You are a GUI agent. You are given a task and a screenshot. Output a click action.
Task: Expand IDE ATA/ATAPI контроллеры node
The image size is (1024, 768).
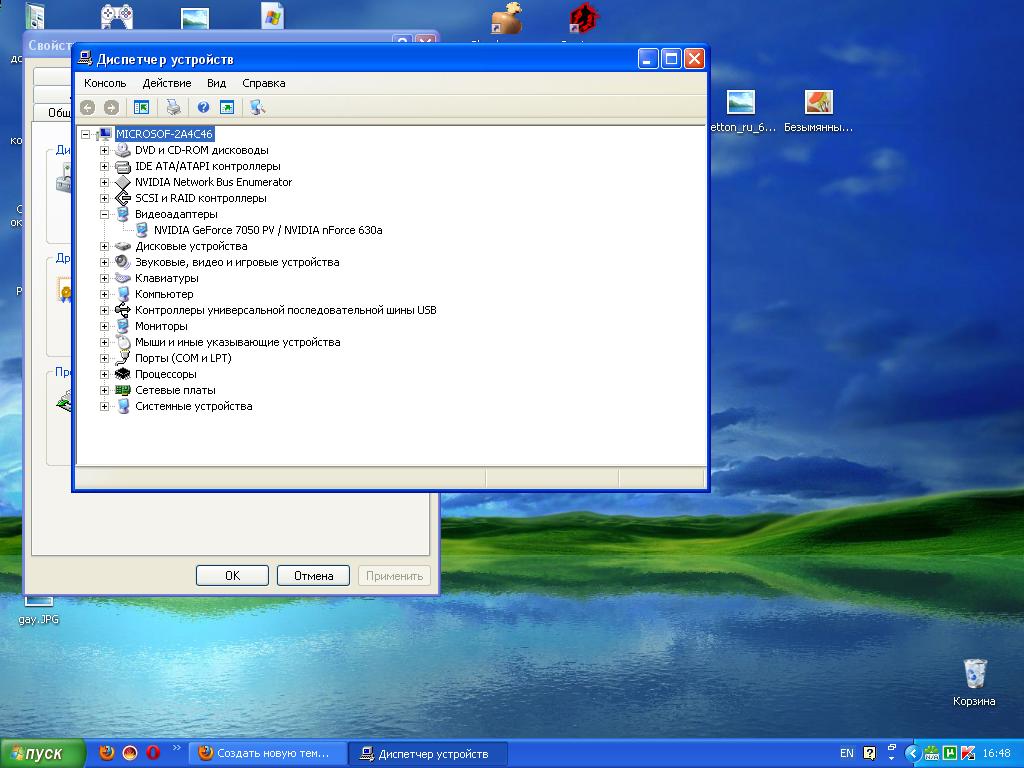click(x=104, y=167)
